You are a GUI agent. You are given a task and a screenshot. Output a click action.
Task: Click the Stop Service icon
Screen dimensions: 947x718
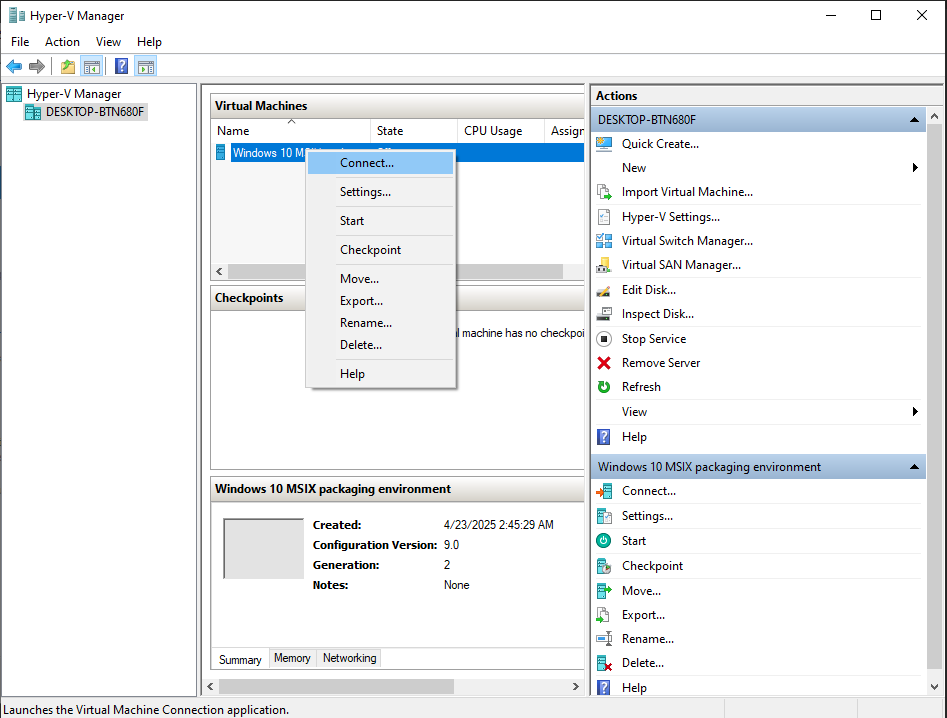(604, 339)
